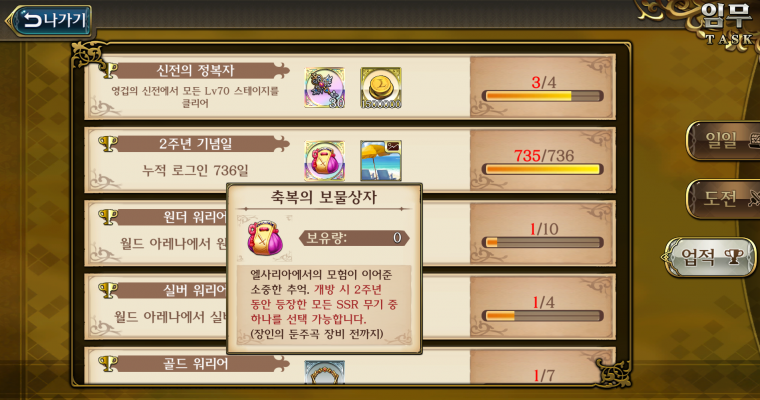Click the trophy icon beside 2주년 기념일
The height and width of the screenshot is (400, 760).
108,144
